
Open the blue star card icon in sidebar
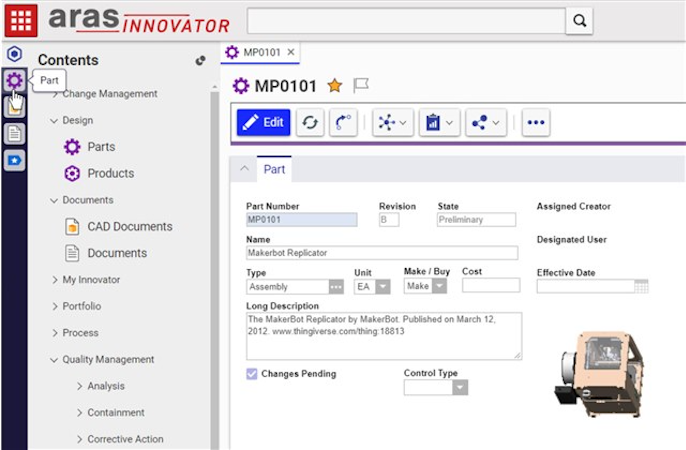14,160
